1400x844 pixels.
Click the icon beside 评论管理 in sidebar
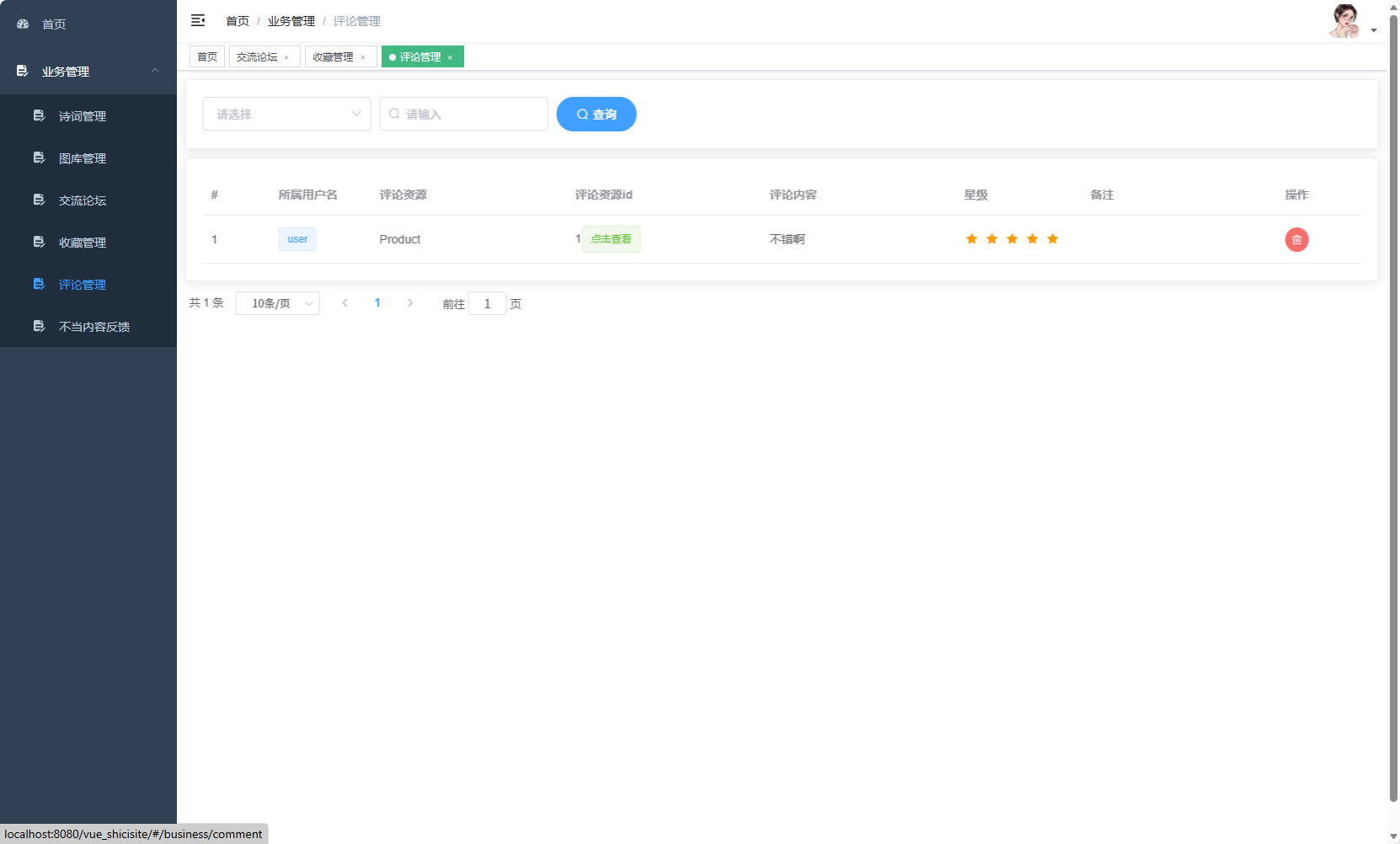point(39,284)
